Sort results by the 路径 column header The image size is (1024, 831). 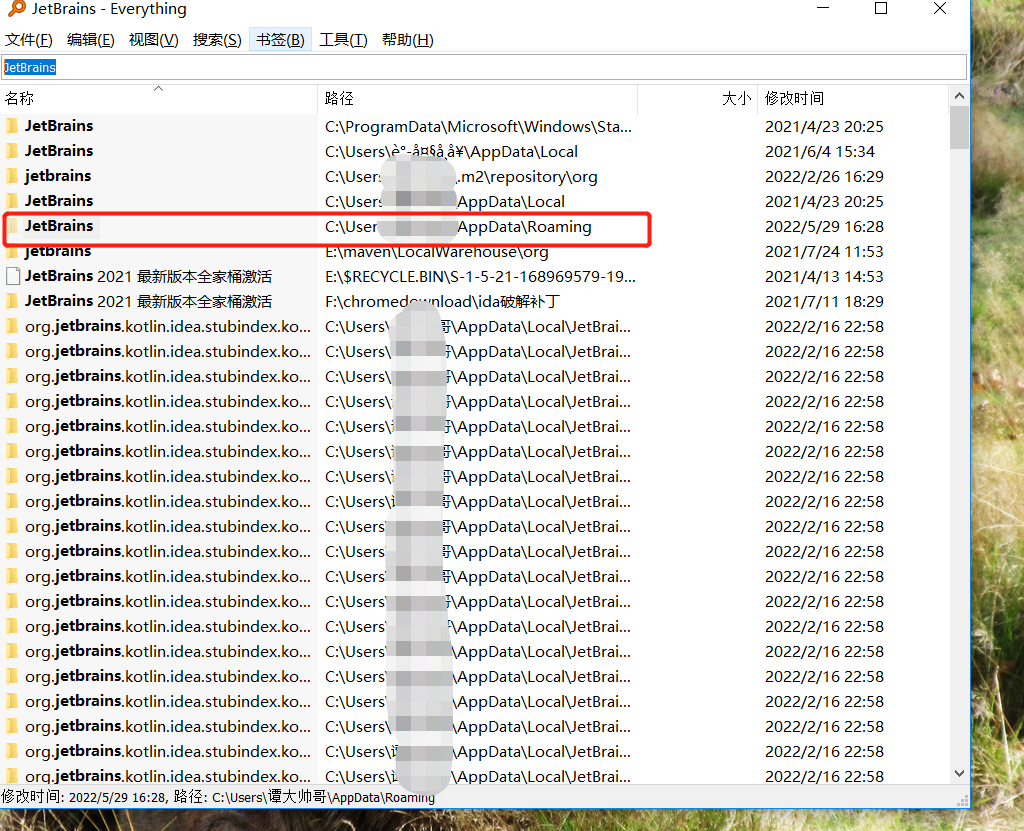point(477,99)
